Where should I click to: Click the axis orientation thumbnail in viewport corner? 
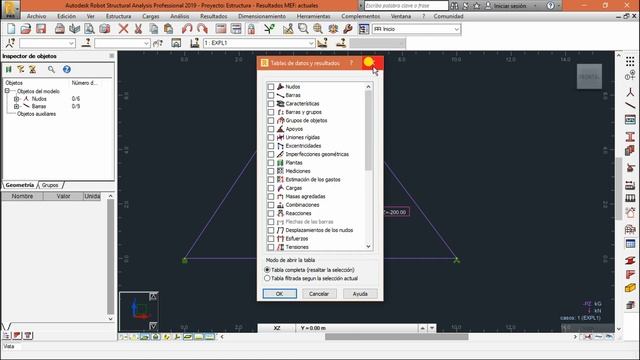point(139,311)
